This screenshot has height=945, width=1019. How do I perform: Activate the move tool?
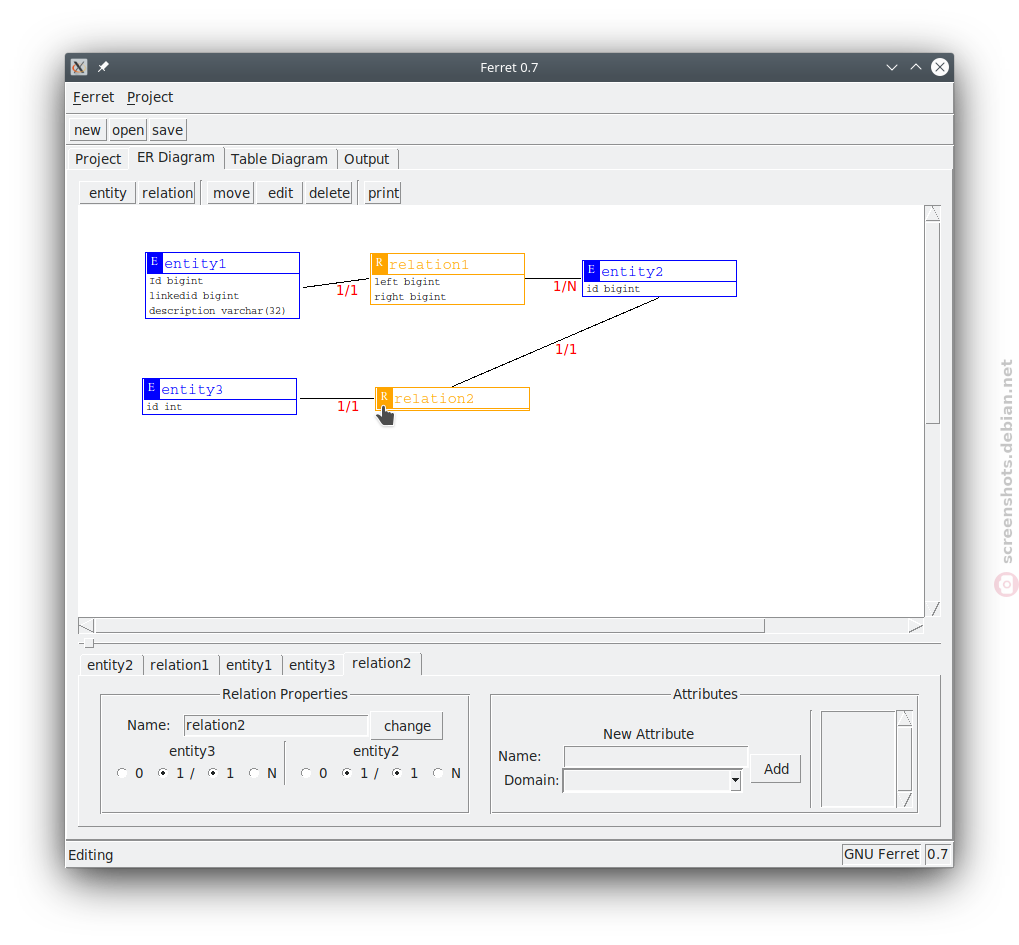(x=231, y=193)
